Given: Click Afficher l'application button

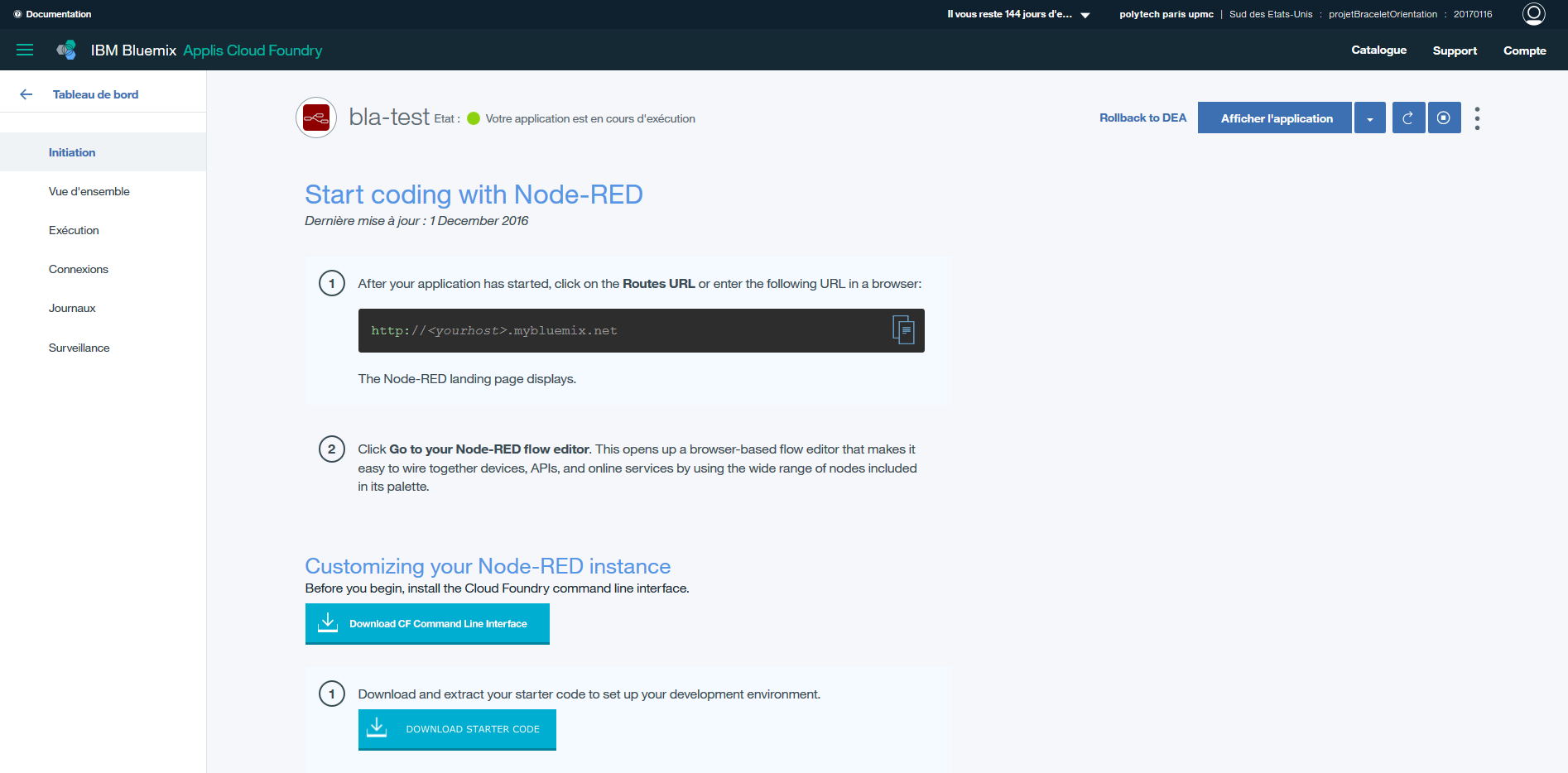Looking at the screenshot, I should point(1275,118).
